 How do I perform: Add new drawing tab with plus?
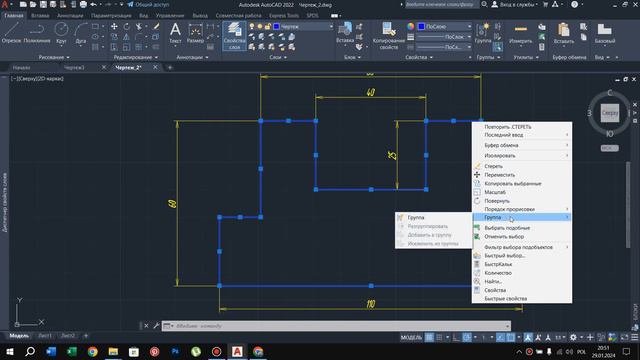170,67
